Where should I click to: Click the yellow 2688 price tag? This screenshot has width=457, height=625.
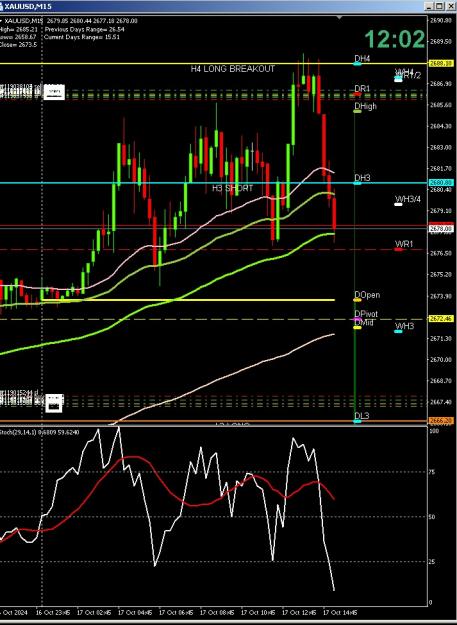tap(441, 64)
